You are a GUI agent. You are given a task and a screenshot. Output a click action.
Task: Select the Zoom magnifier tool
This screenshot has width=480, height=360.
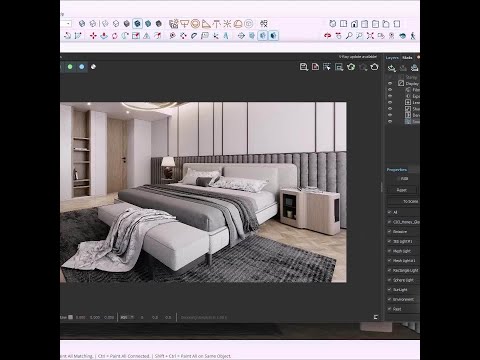349,36
